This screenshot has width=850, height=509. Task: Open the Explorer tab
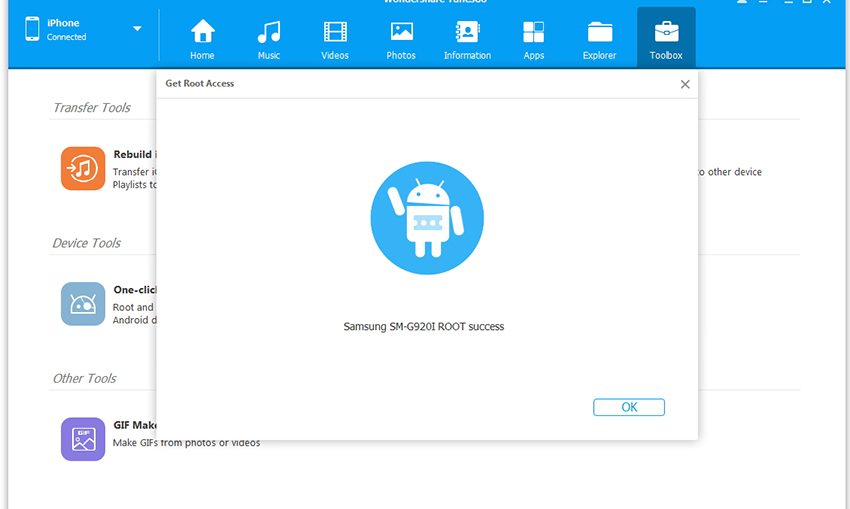click(600, 39)
